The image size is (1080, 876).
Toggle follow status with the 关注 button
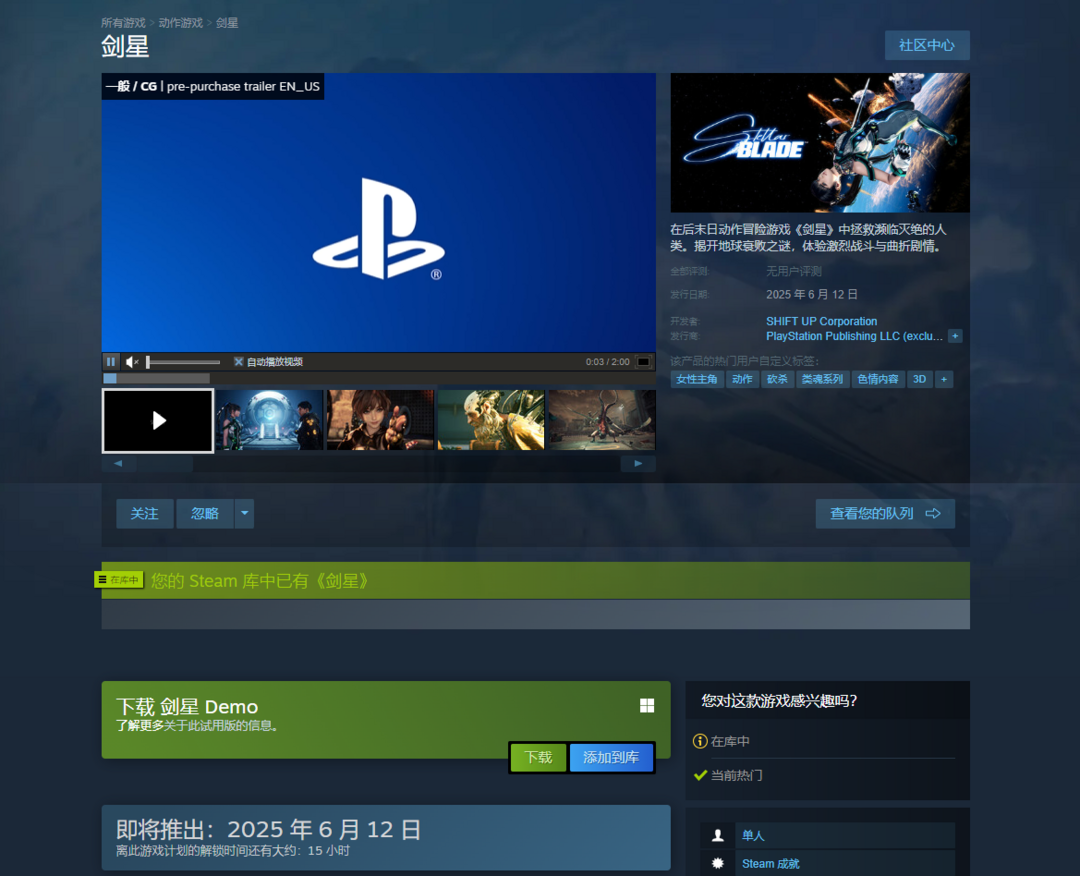[144, 513]
